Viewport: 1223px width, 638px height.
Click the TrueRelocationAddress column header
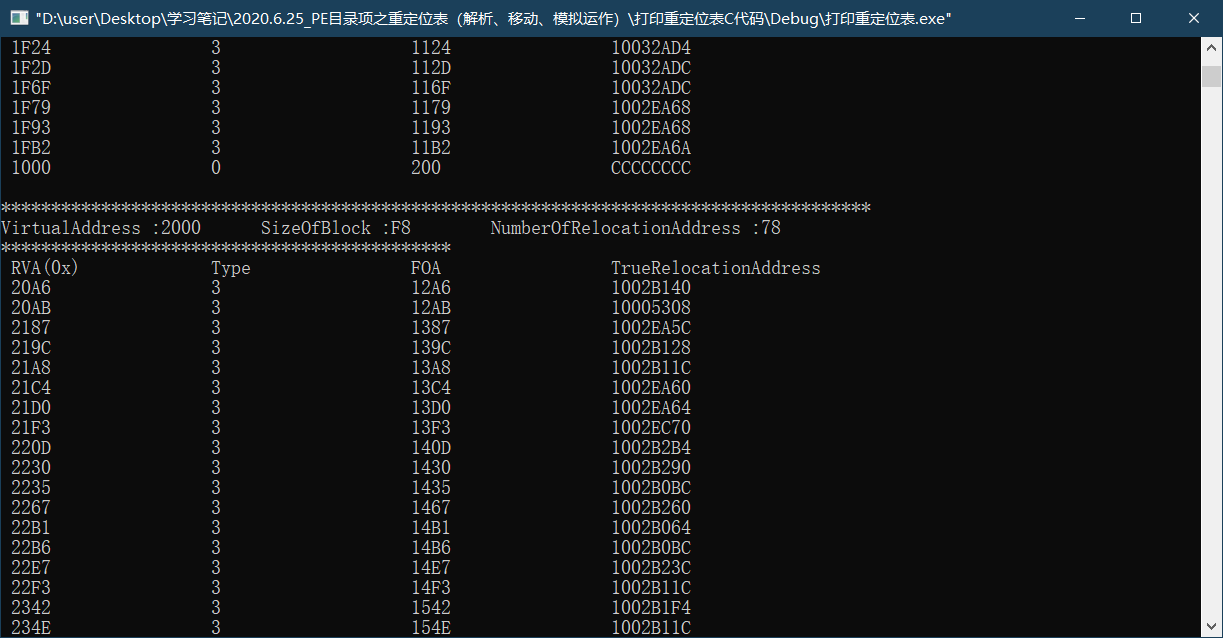(x=716, y=268)
